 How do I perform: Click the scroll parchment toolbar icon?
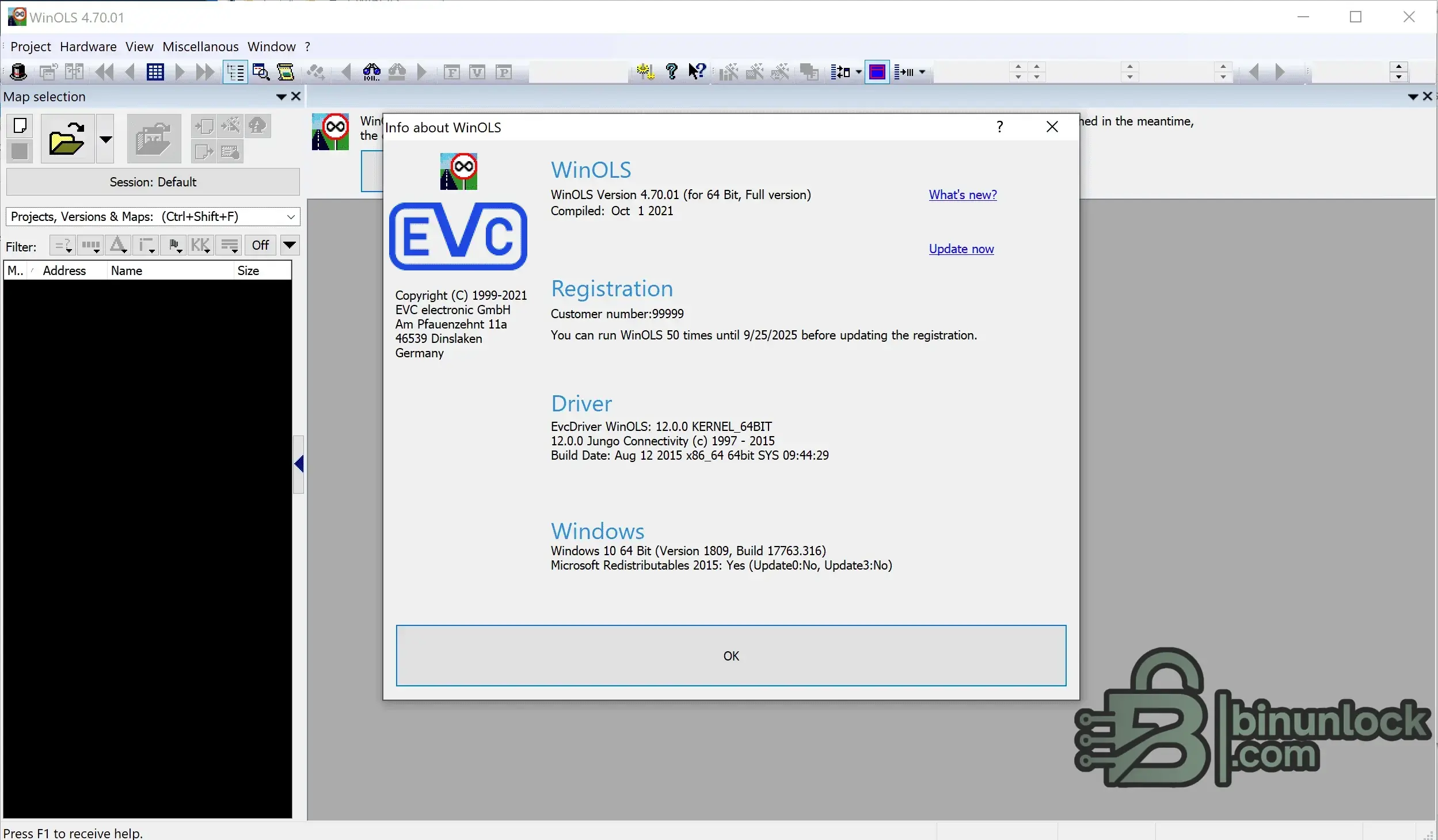point(286,72)
